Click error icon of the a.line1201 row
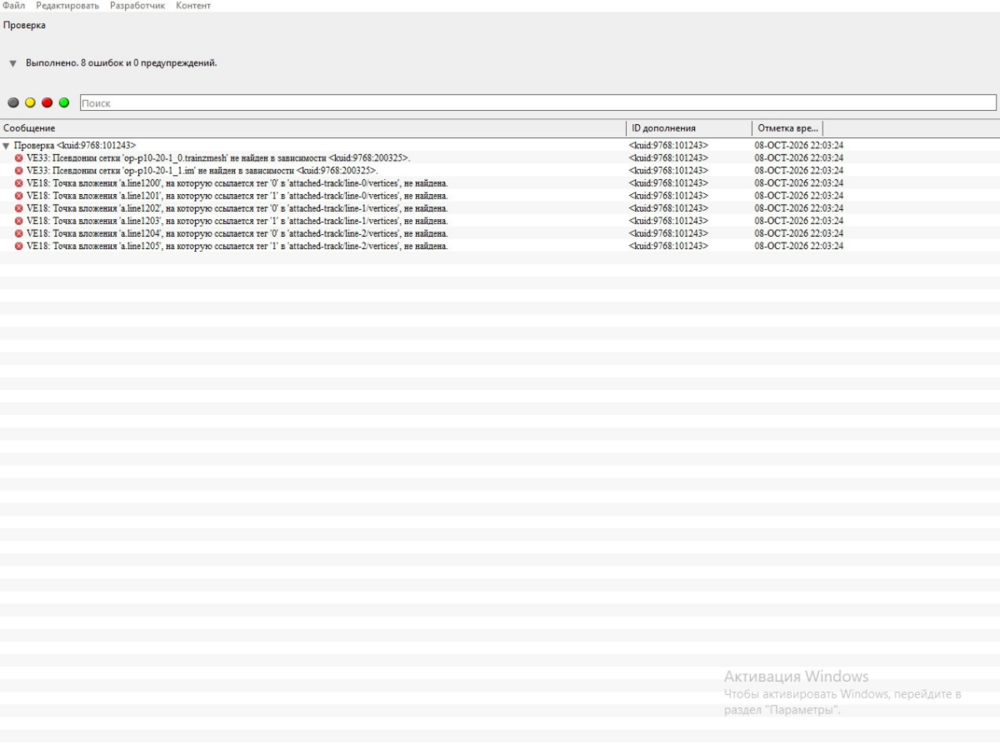This screenshot has width=1000, height=750. tap(18, 196)
